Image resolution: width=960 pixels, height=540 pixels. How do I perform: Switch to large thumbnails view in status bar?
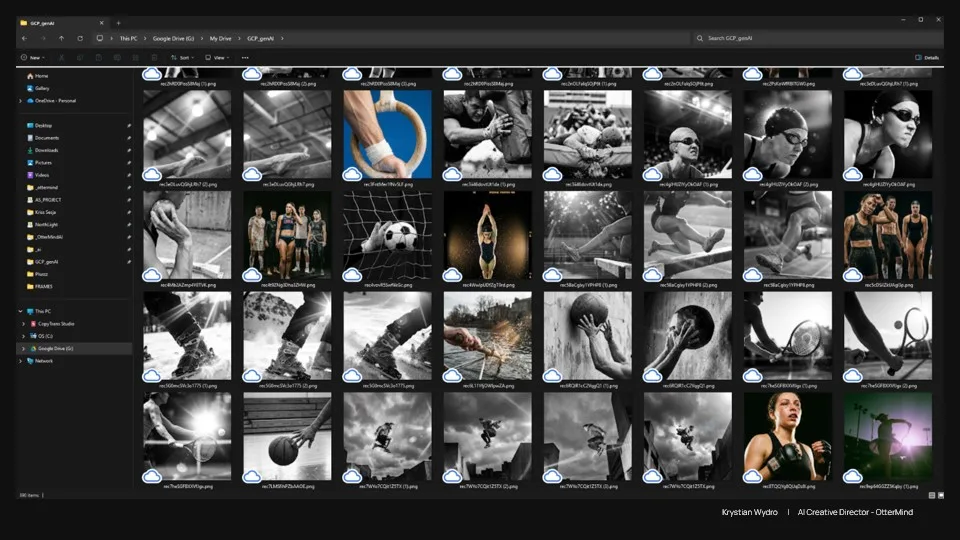tap(941, 495)
